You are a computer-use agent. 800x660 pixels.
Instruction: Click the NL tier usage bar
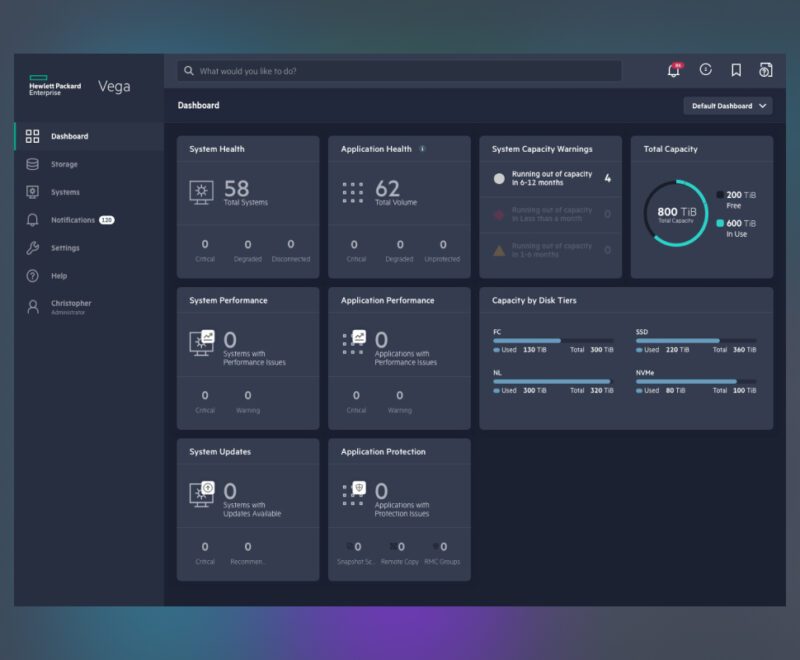pos(553,382)
